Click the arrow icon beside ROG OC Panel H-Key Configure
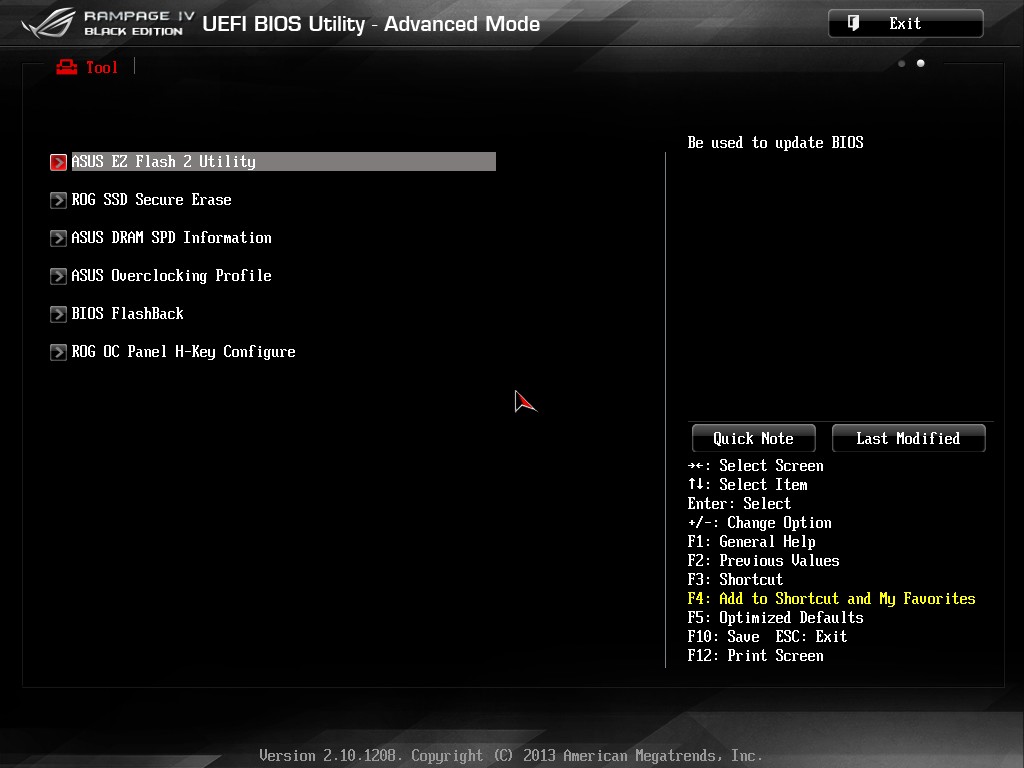1024x768 pixels. [58, 352]
